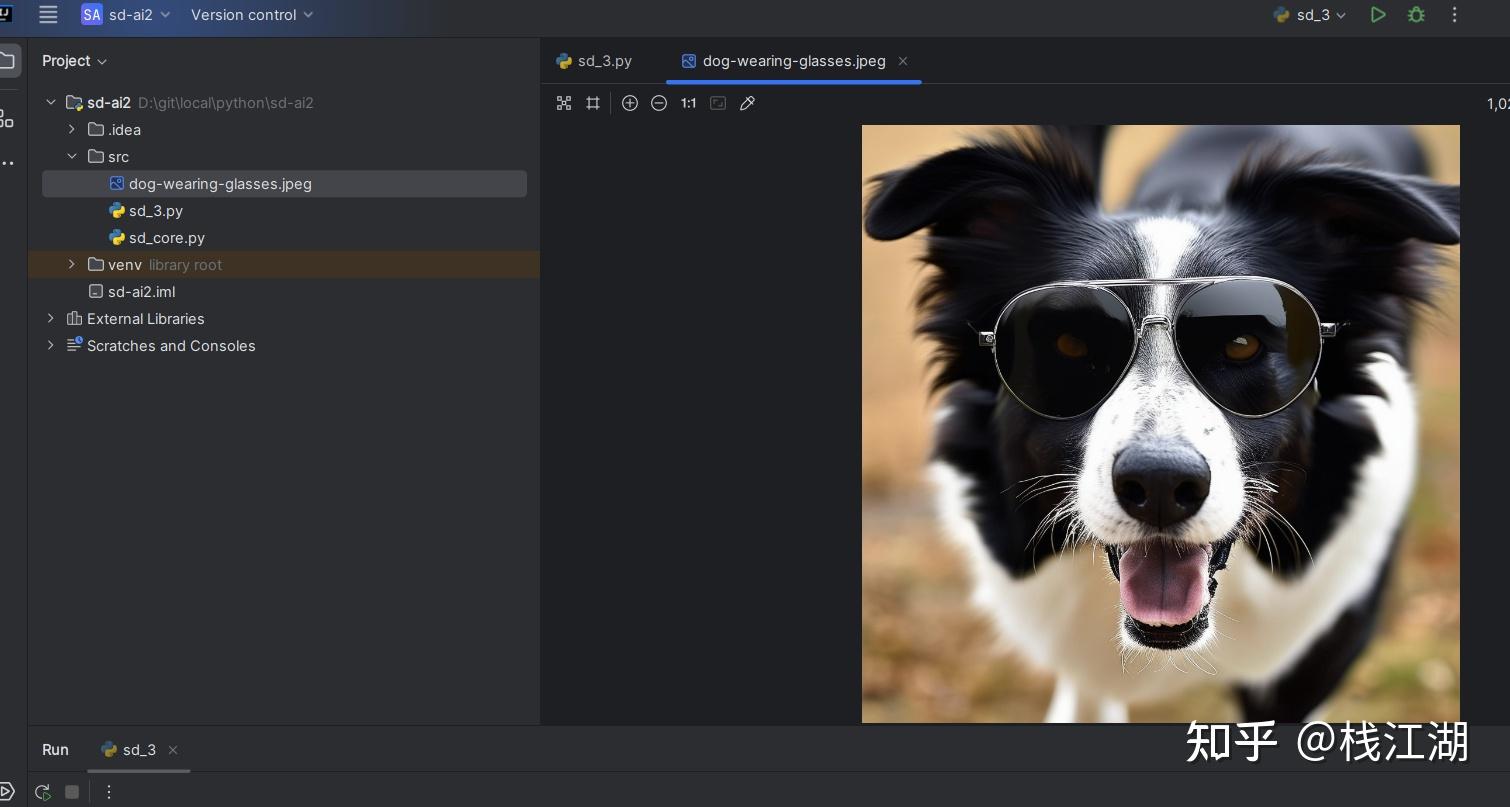The height and width of the screenshot is (807, 1510).
Task: Close the dog-wearing-glasses.jpeg tab
Action: pyautogui.click(x=903, y=61)
